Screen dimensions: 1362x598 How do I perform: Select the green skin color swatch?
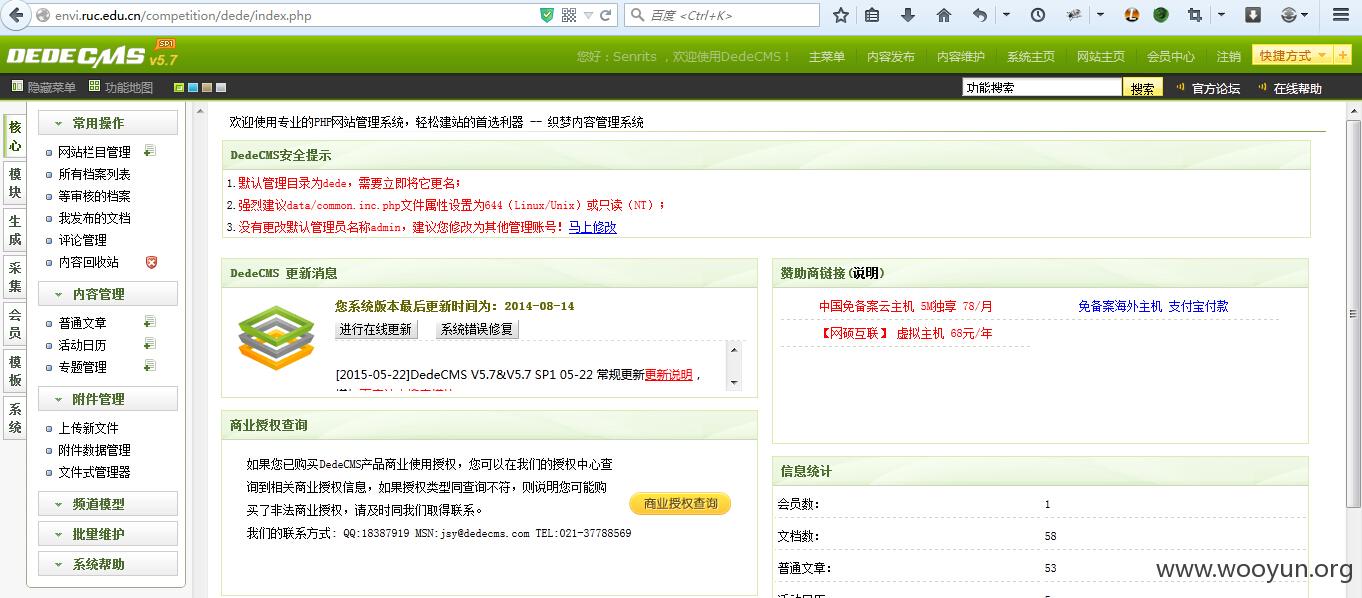click(x=179, y=88)
